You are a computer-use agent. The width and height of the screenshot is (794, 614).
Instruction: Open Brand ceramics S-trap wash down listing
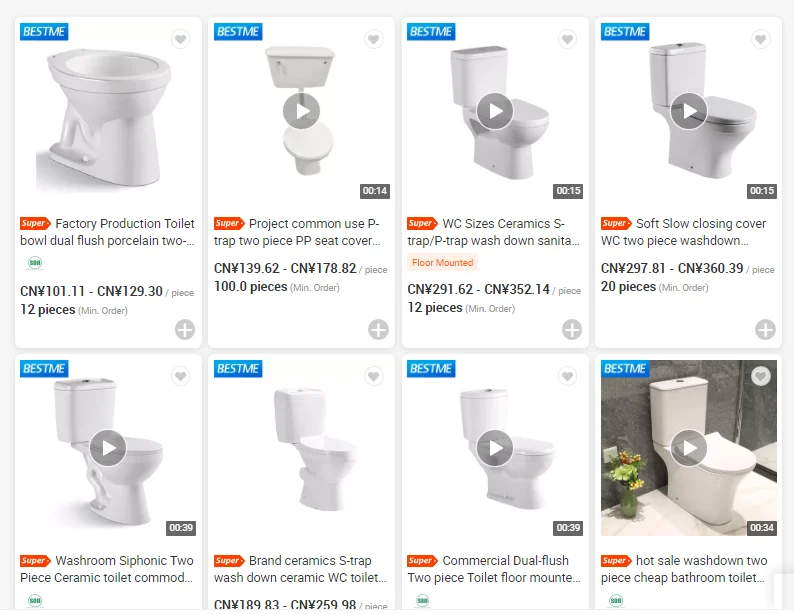tap(300, 569)
